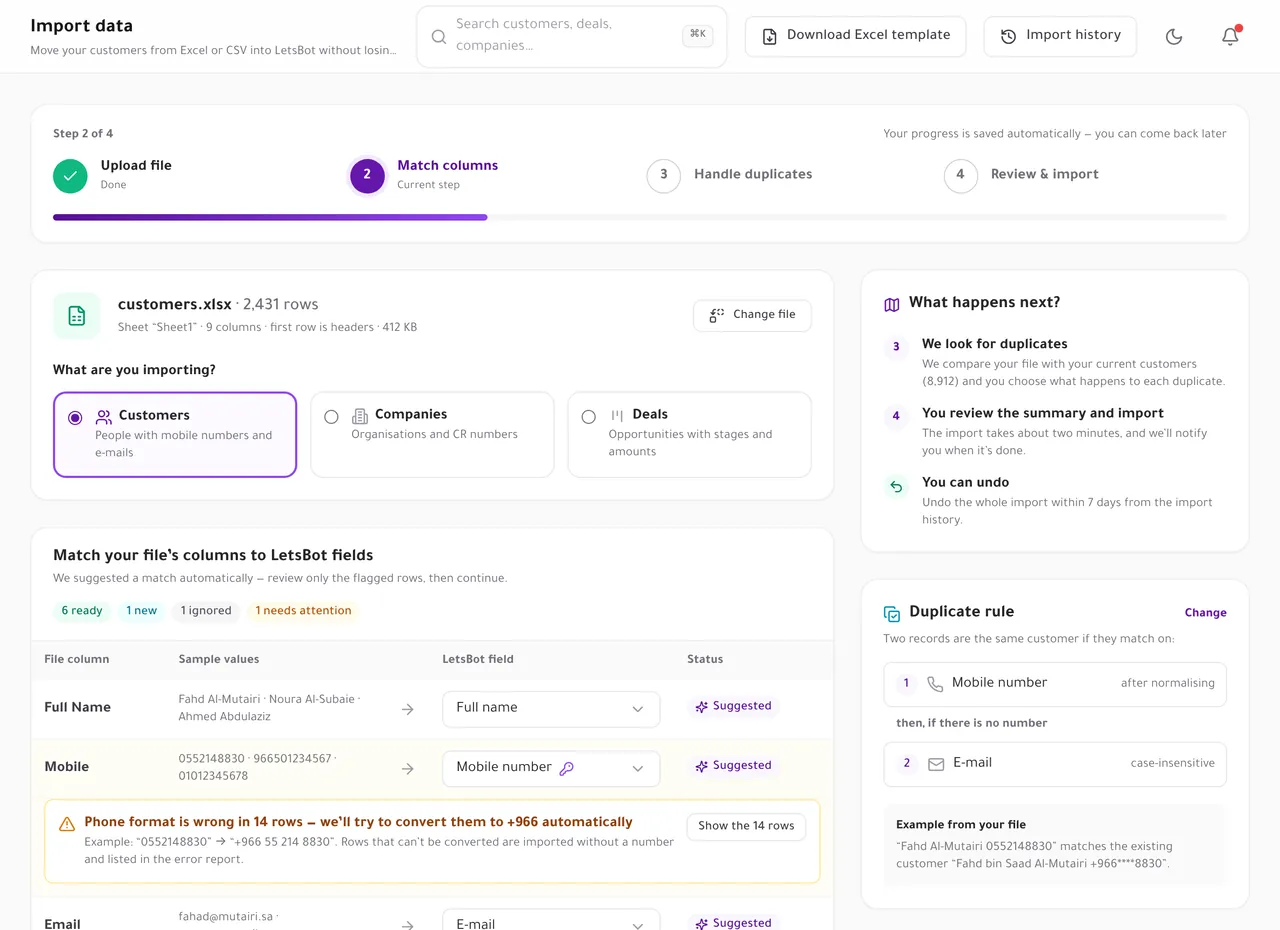Filter by 1 new chip
Viewport: 1280px width, 930px height.
coord(142,611)
